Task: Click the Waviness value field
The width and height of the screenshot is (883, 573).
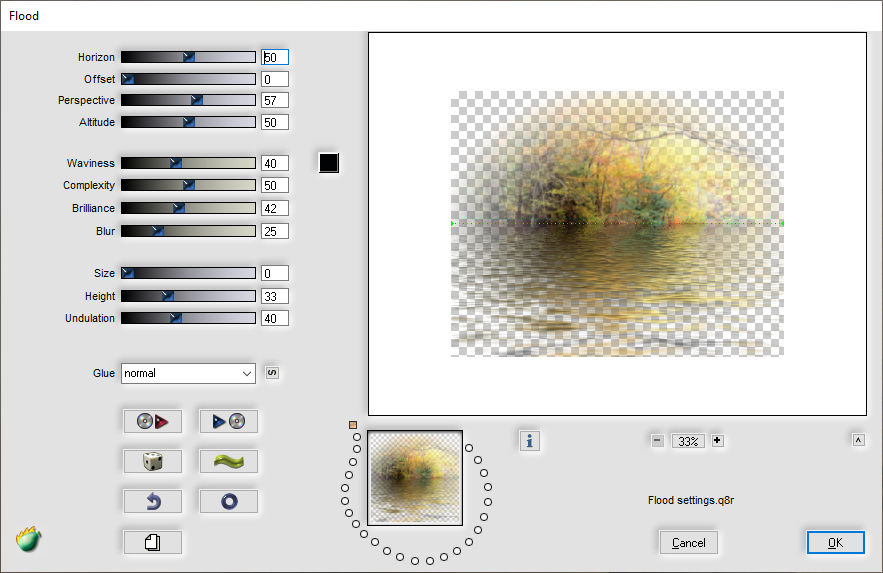Action: (275, 163)
